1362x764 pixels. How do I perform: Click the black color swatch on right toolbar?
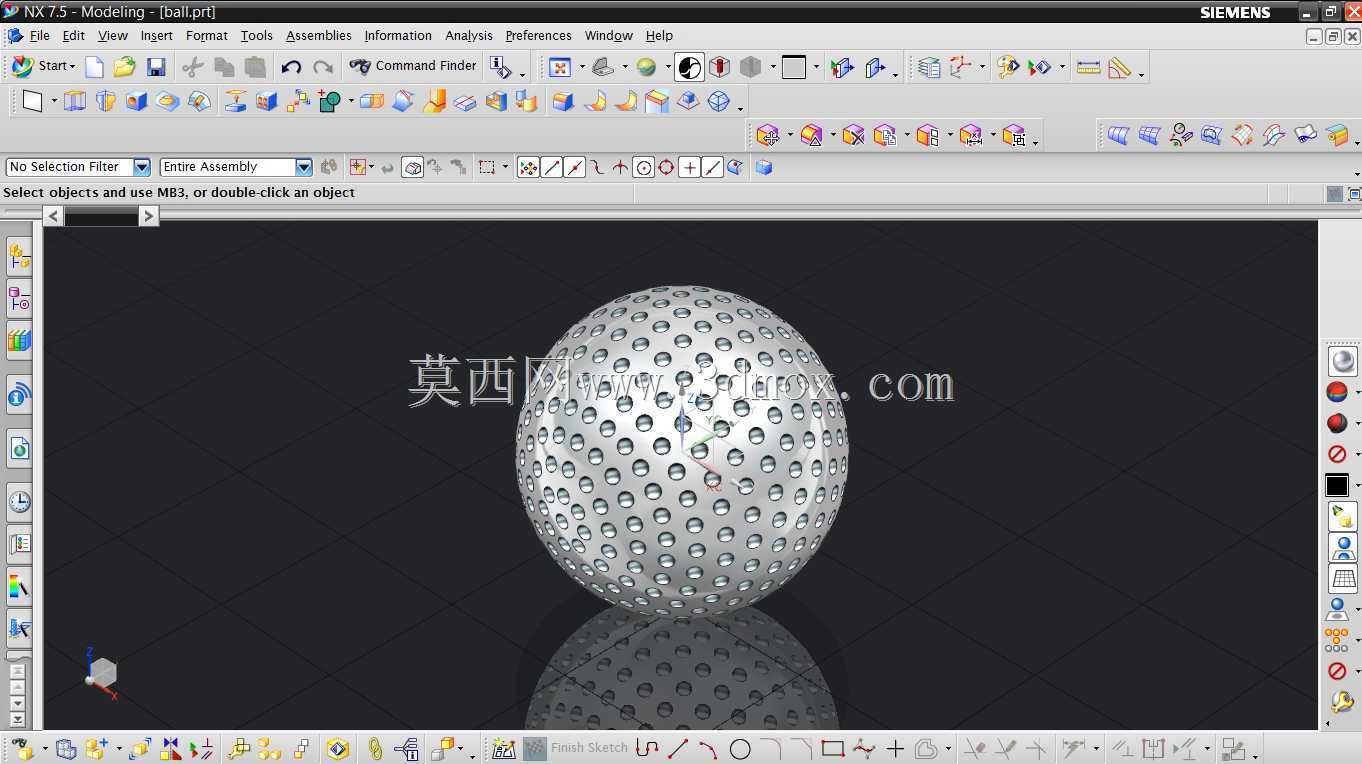(1337, 485)
